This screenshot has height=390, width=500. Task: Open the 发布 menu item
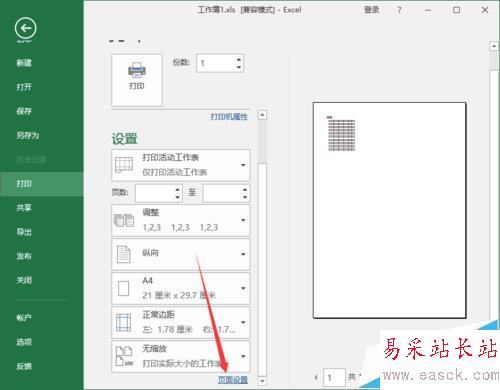point(24,256)
